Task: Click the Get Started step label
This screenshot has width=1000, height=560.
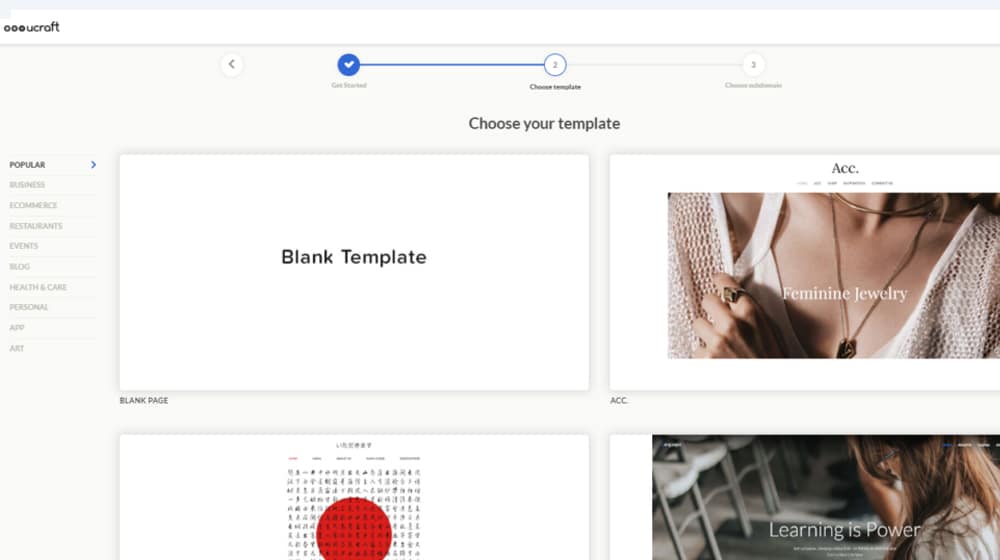Action: coord(349,85)
